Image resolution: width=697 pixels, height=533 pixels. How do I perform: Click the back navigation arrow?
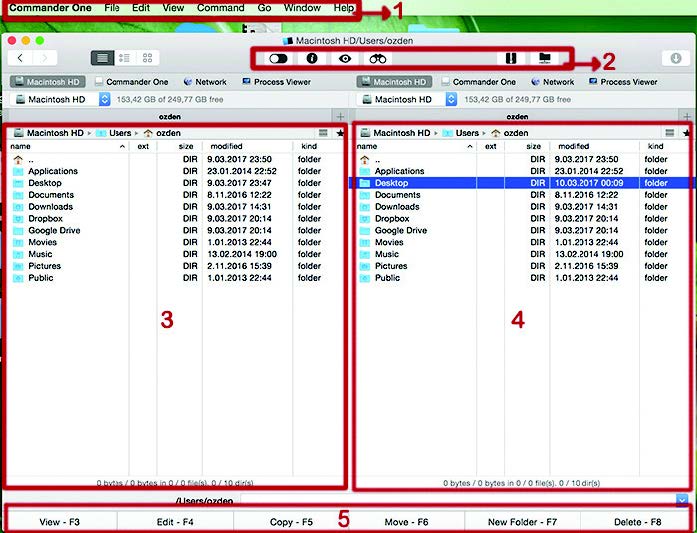coord(20,58)
